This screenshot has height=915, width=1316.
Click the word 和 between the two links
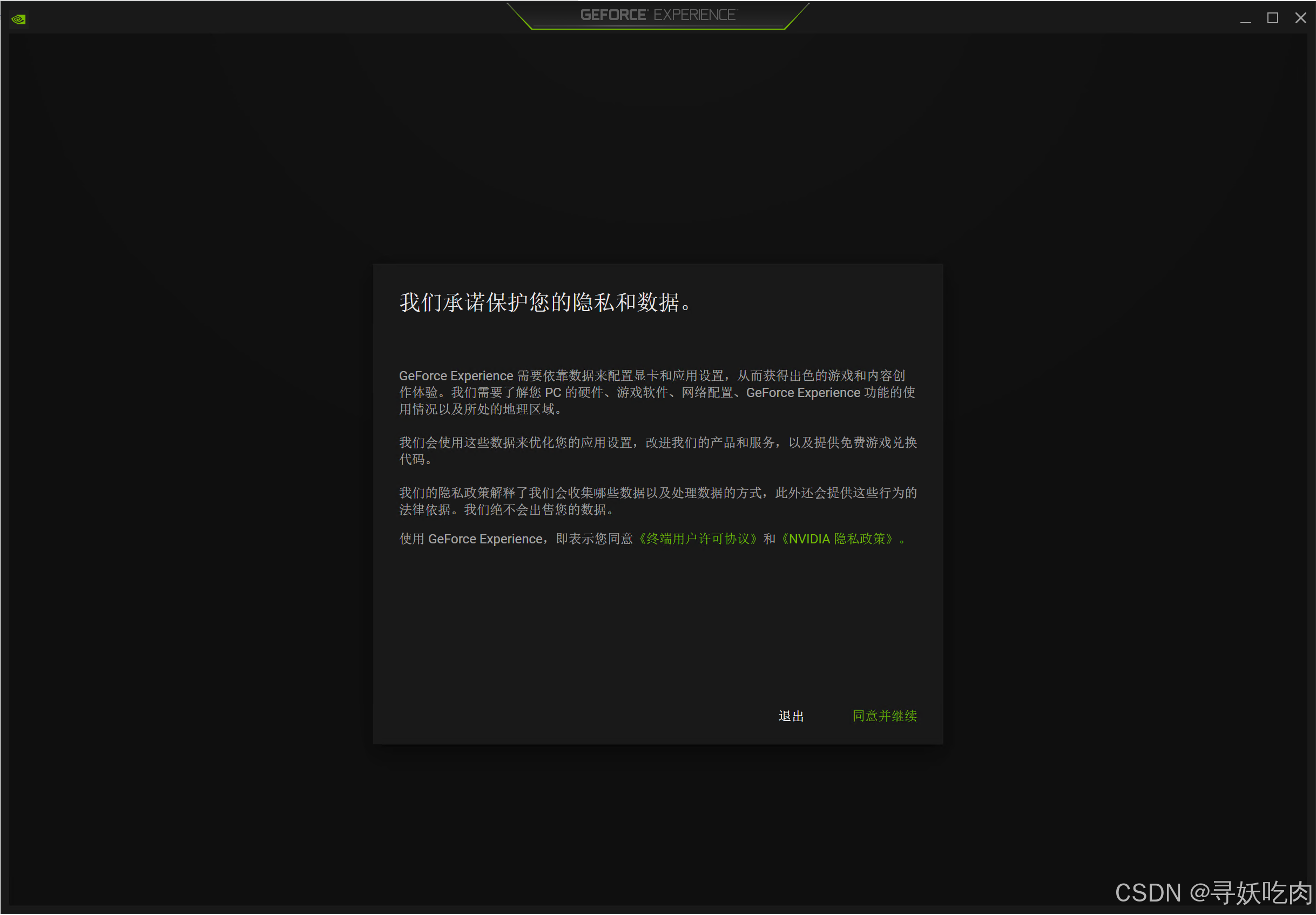tap(769, 539)
